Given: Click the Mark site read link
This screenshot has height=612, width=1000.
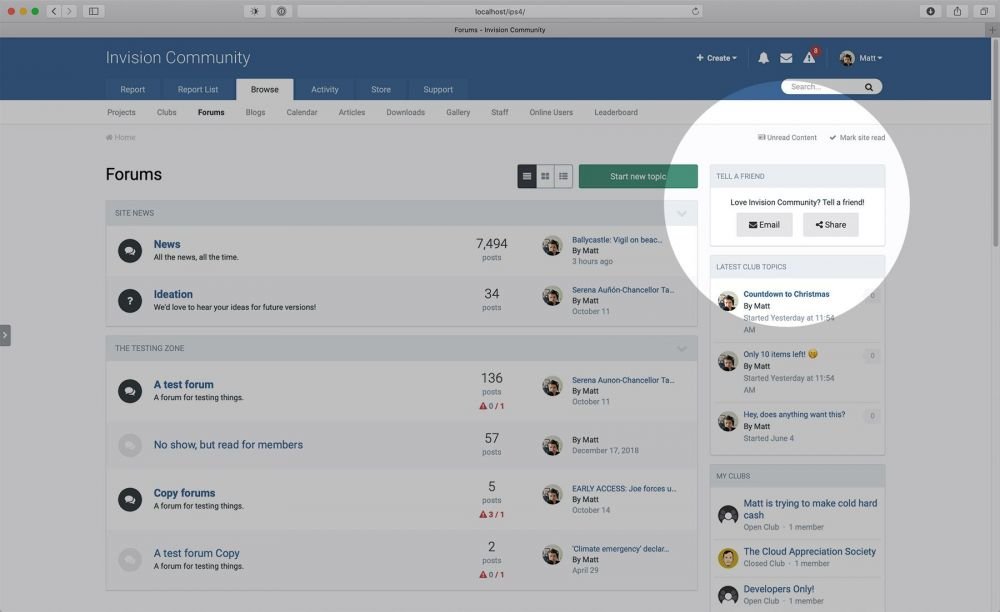Looking at the screenshot, I should click(x=857, y=138).
